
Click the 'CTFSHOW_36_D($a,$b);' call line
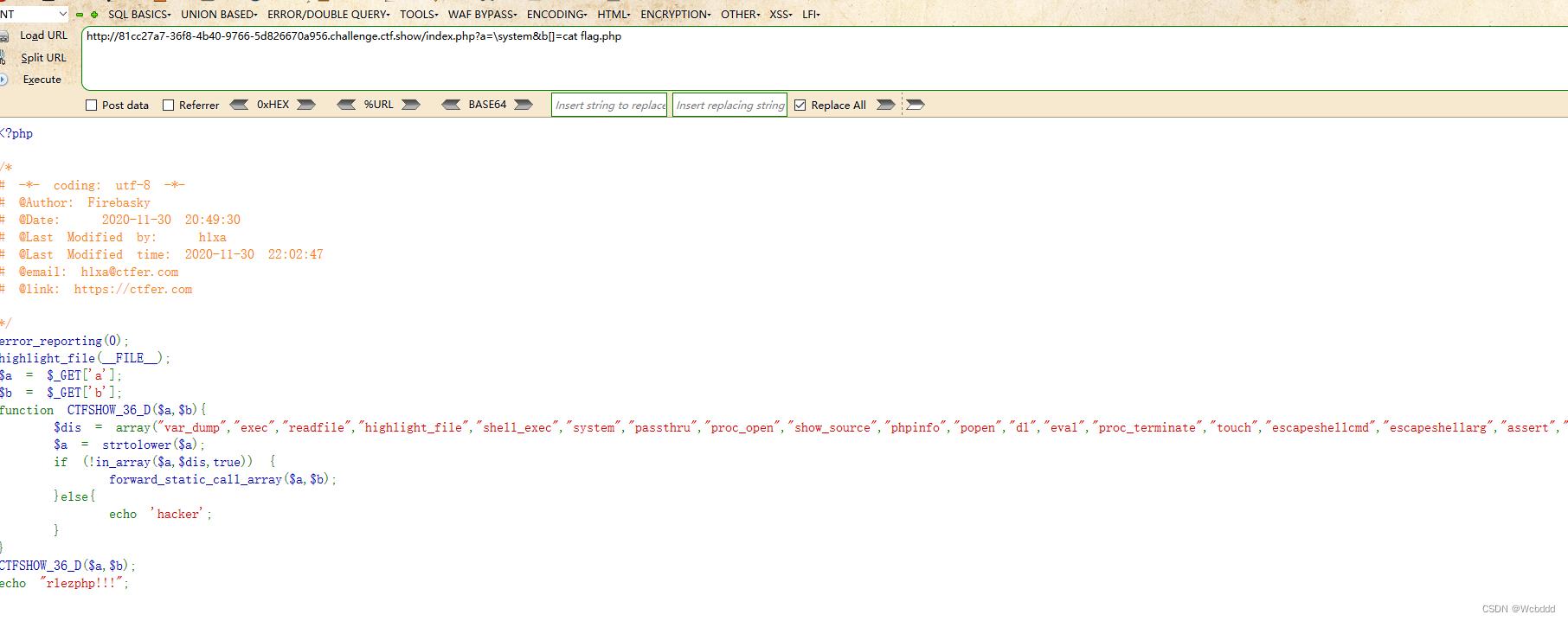click(67, 566)
